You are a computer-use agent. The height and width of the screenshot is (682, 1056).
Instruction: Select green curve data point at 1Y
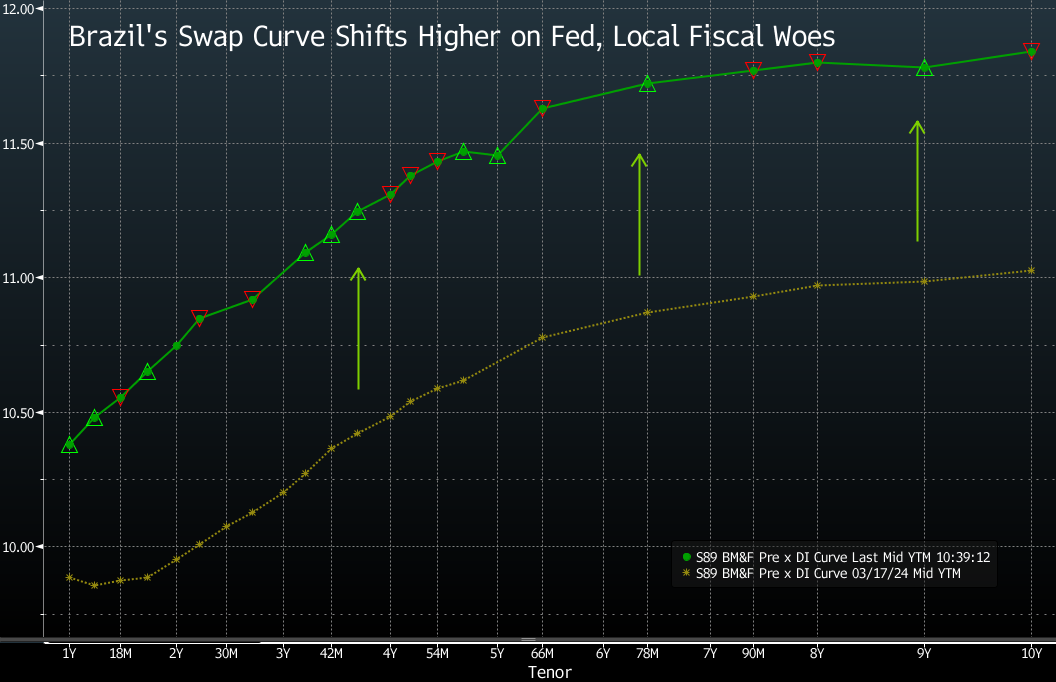pos(69,444)
